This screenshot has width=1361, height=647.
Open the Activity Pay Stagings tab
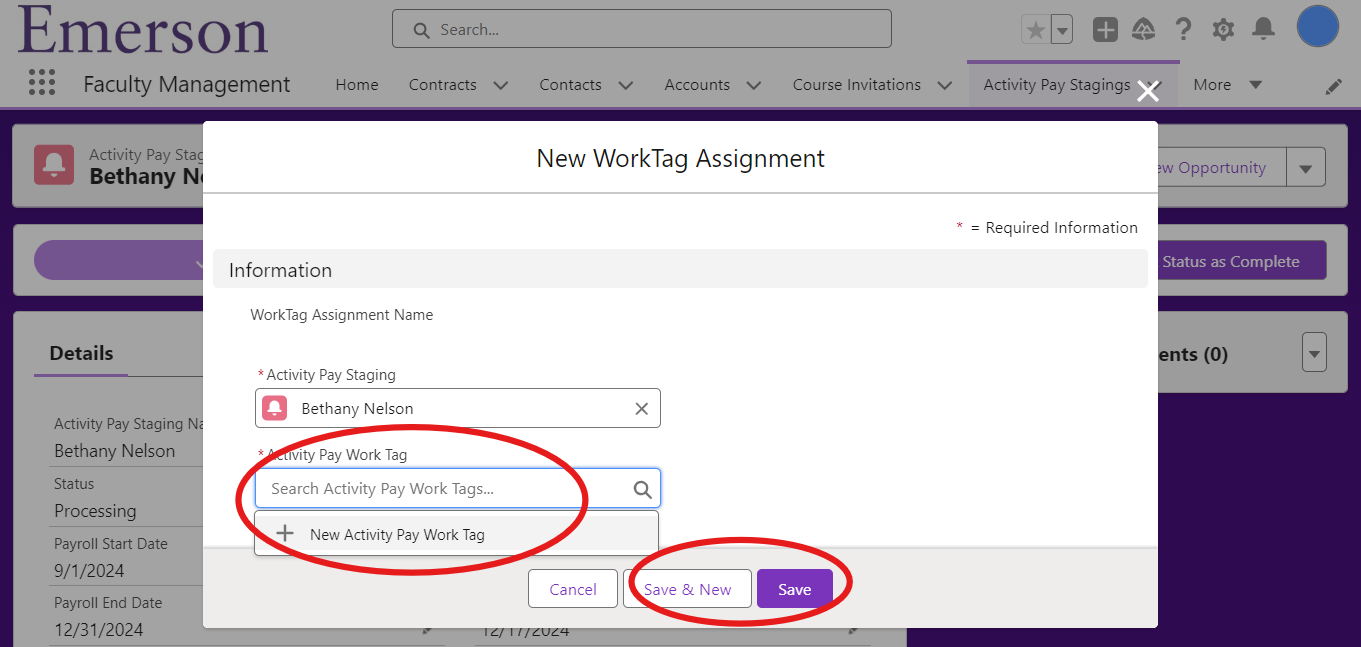click(1057, 85)
